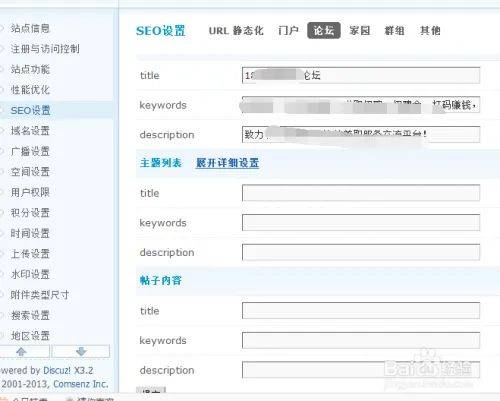Select 附件类型尺寸 sidebar entry
500x401 pixels.
(x=40, y=295)
